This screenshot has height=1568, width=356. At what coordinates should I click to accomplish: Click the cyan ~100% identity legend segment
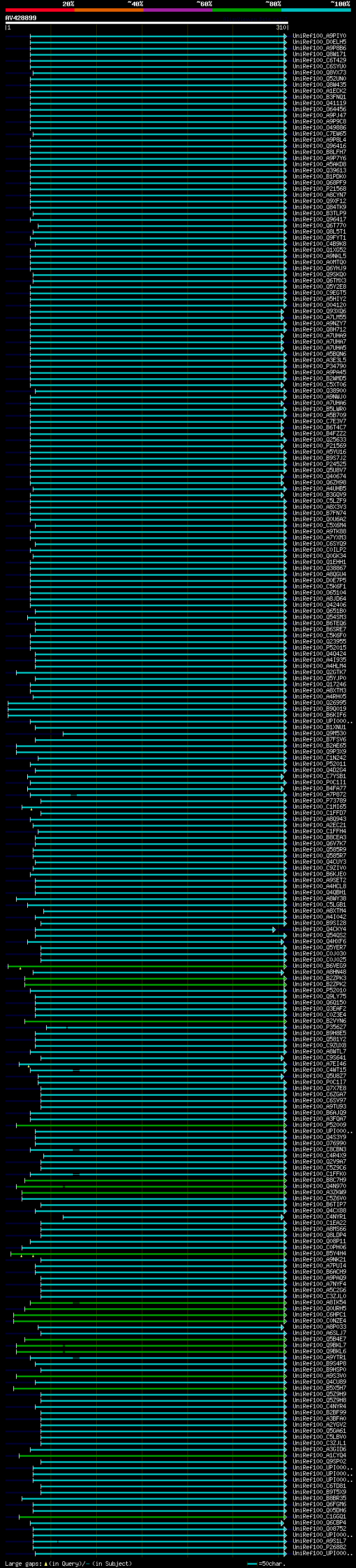click(316, 10)
